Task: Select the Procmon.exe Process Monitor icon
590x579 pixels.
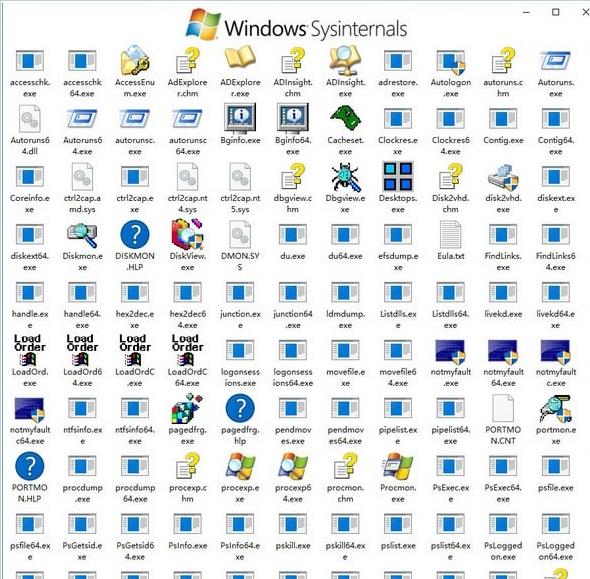Action: point(398,466)
